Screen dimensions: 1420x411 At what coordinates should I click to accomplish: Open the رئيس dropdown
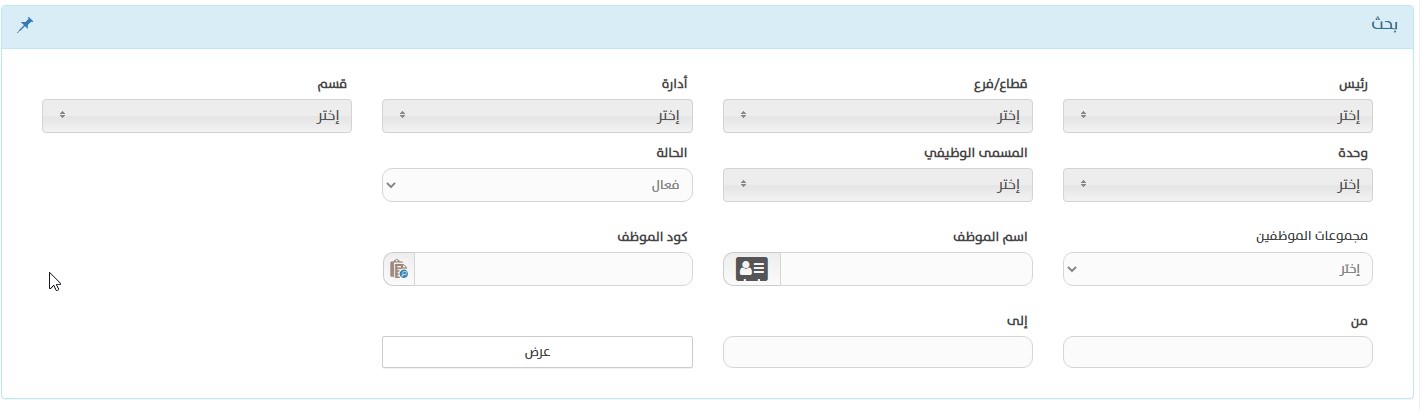pyautogui.click(x=1217, y=116)
